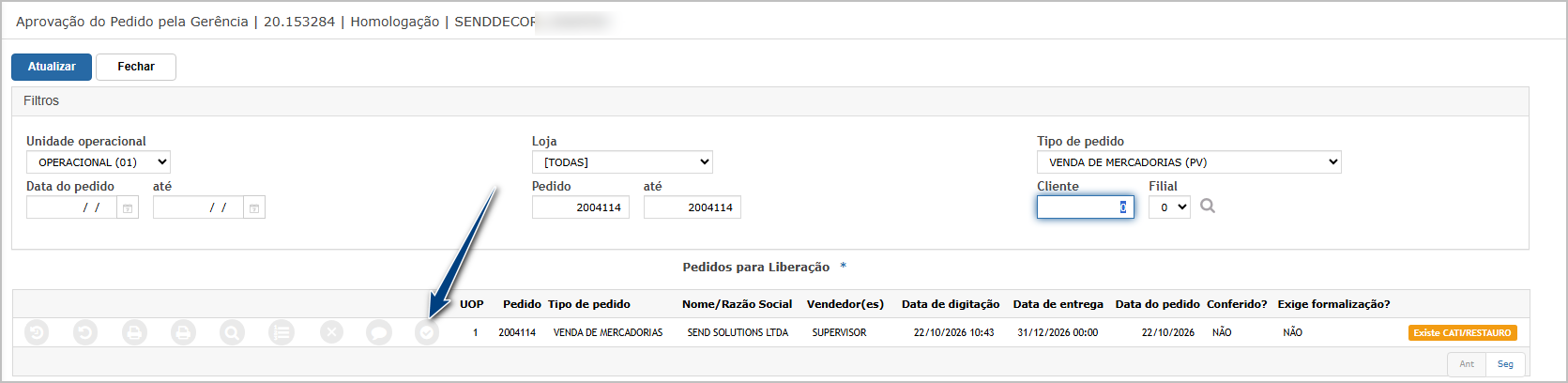1568x383 pixels.
Task: Open order details with the magnifier row icon
Action: [232, 332]
